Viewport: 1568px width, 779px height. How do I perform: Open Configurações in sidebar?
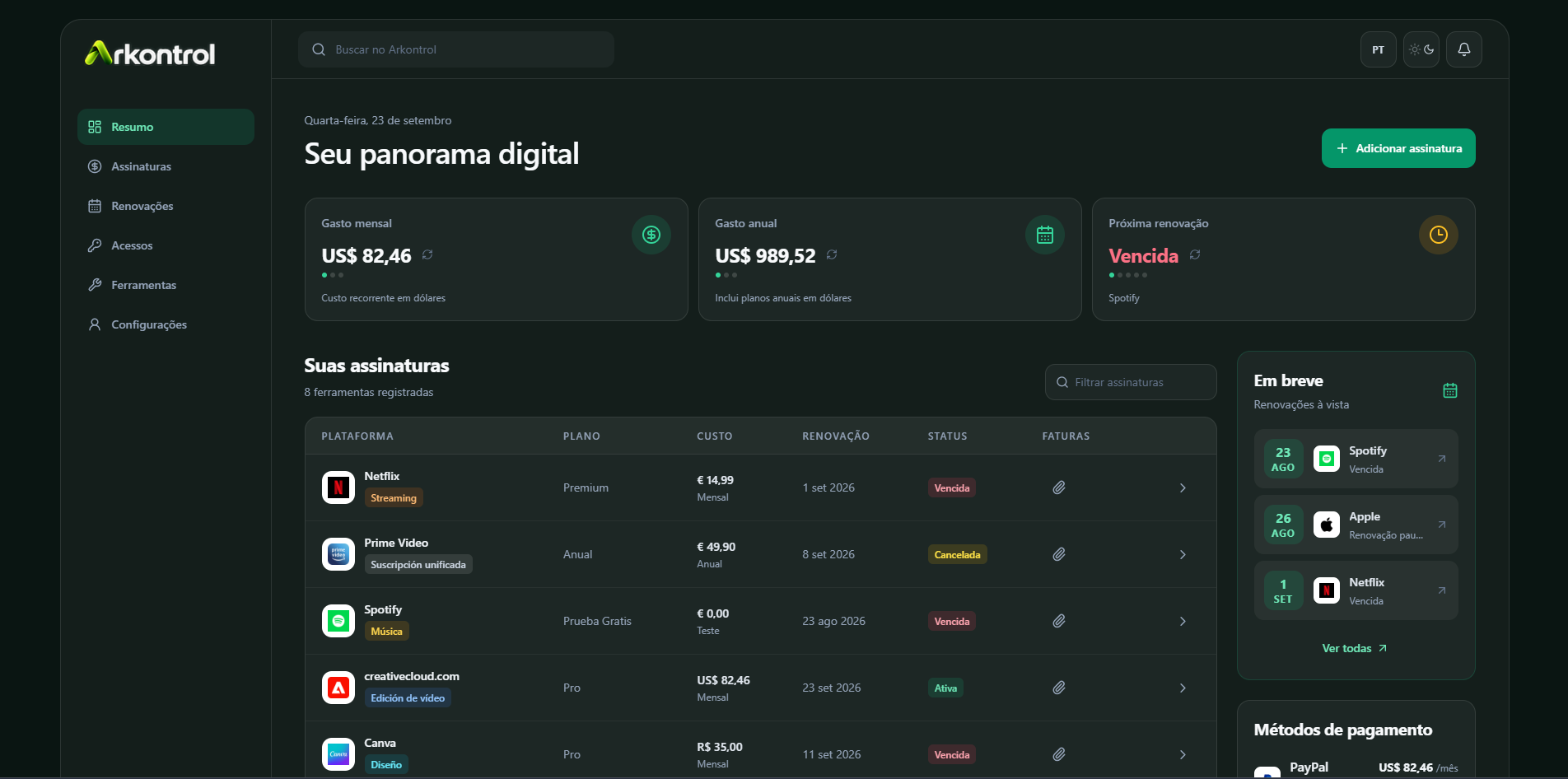(x=166, y=324)
